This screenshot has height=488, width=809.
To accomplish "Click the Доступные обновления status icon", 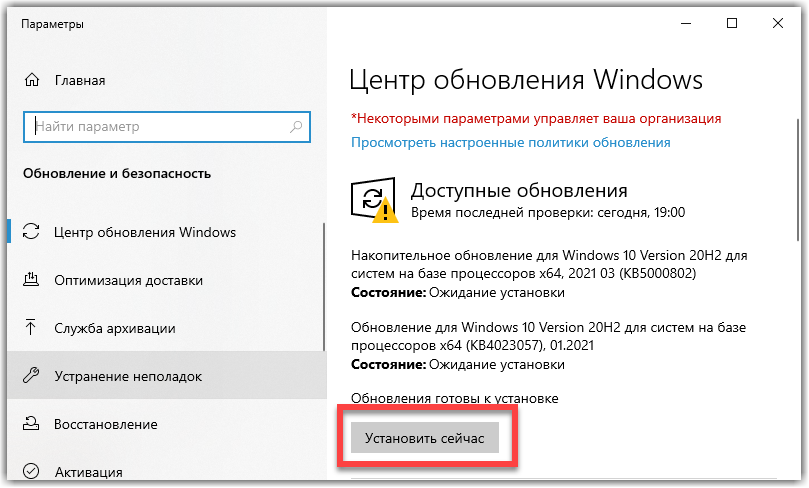I will (x=373, y=199).
